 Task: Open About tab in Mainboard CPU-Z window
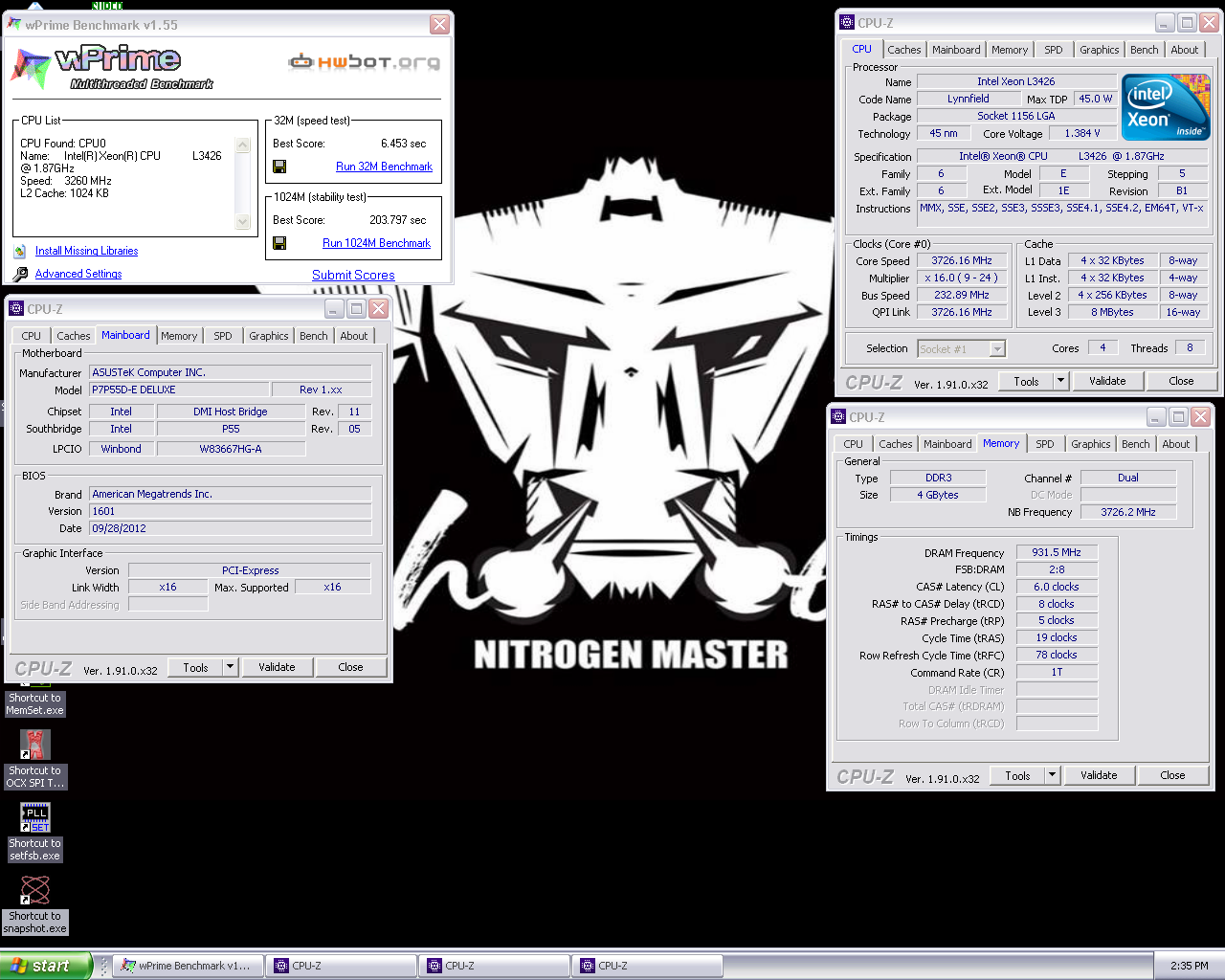(x=354, y=336)
